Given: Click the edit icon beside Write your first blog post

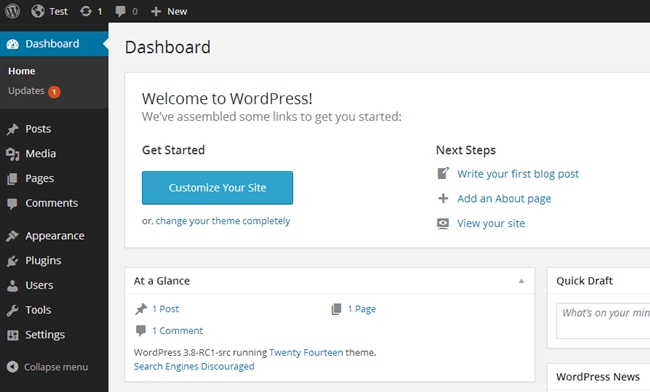Looking at the screenshot, I should (x=443, y=173).
